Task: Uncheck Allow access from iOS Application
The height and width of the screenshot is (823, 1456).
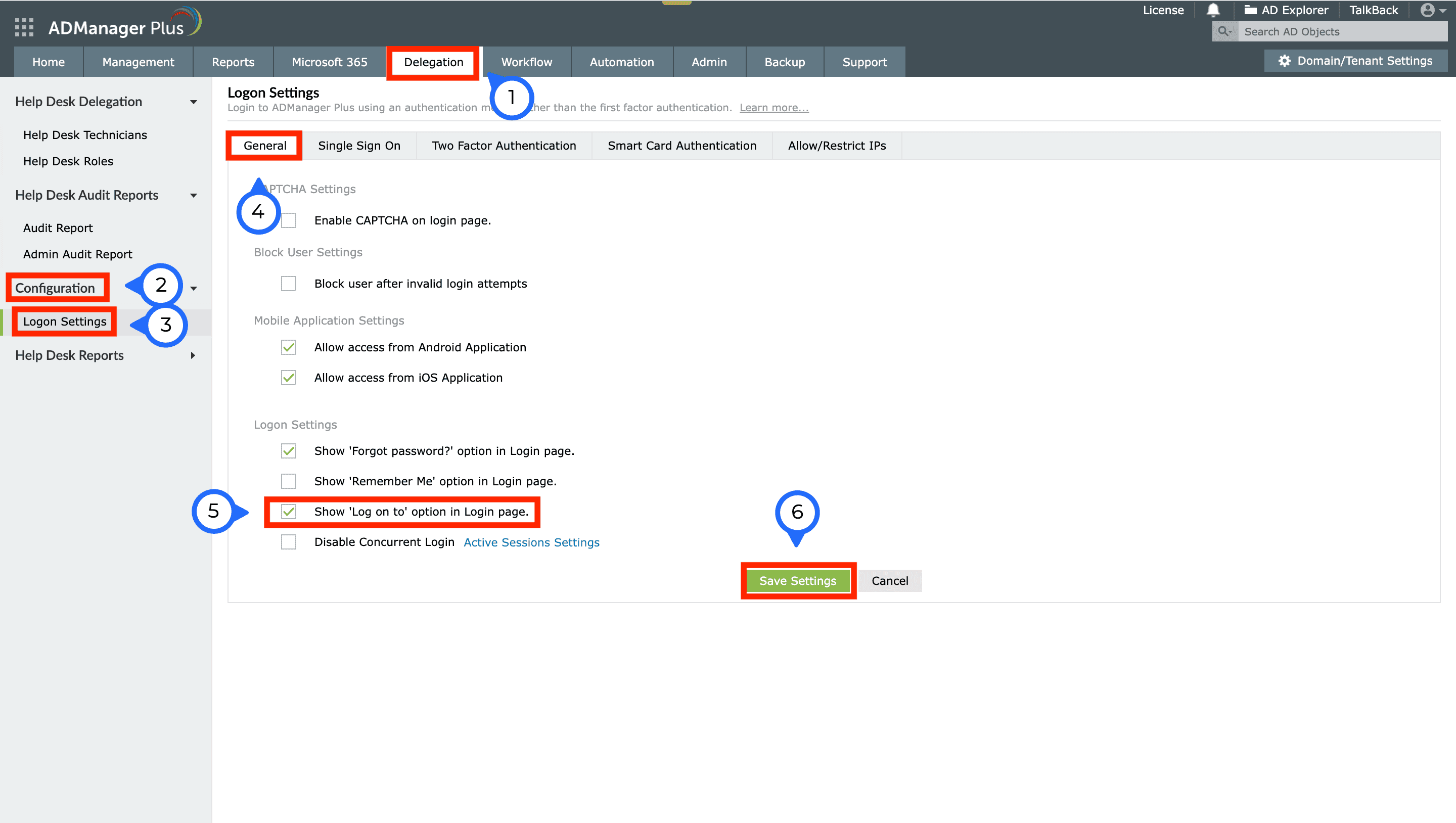Action: [289, 378]
